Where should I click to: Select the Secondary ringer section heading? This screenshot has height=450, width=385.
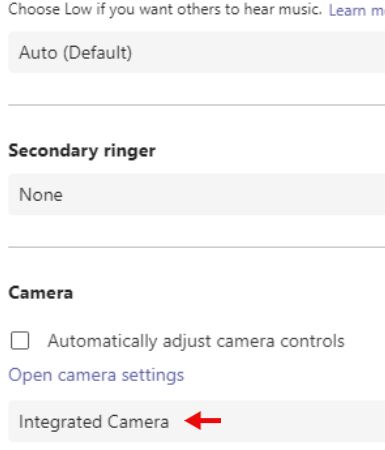point(82,151)
